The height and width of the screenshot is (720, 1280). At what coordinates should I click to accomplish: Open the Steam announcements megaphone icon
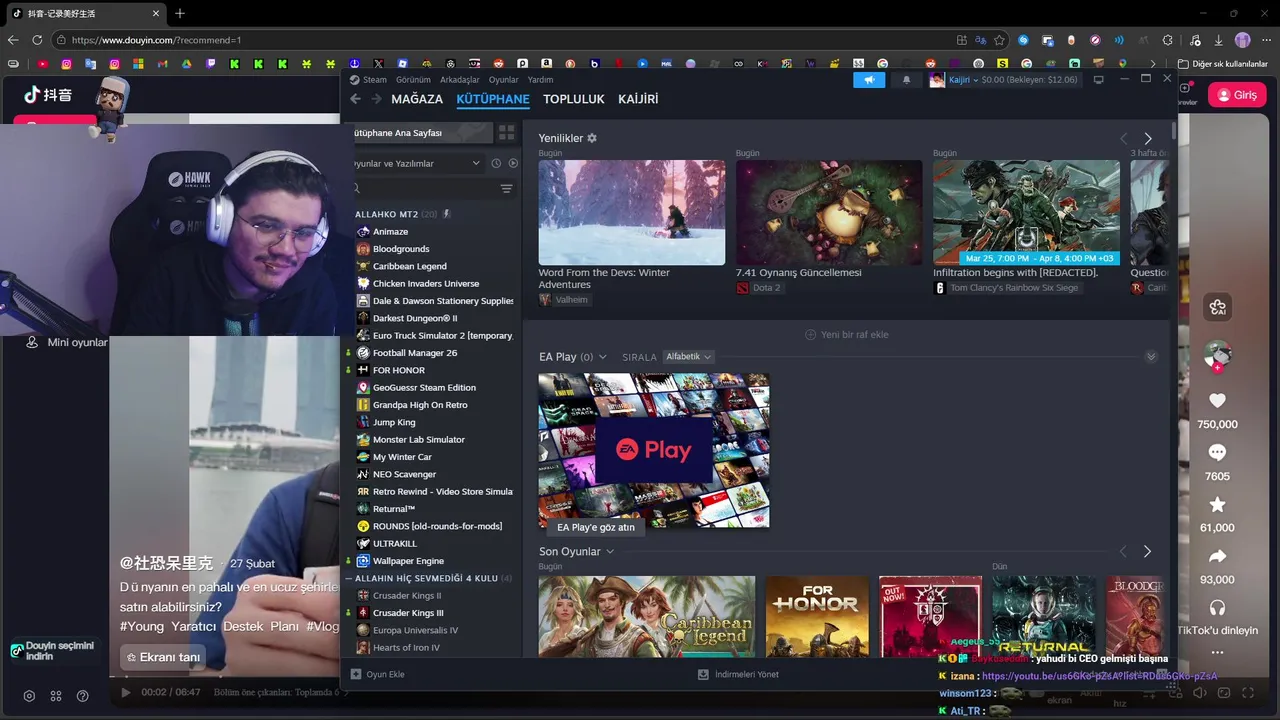[869, 80]
